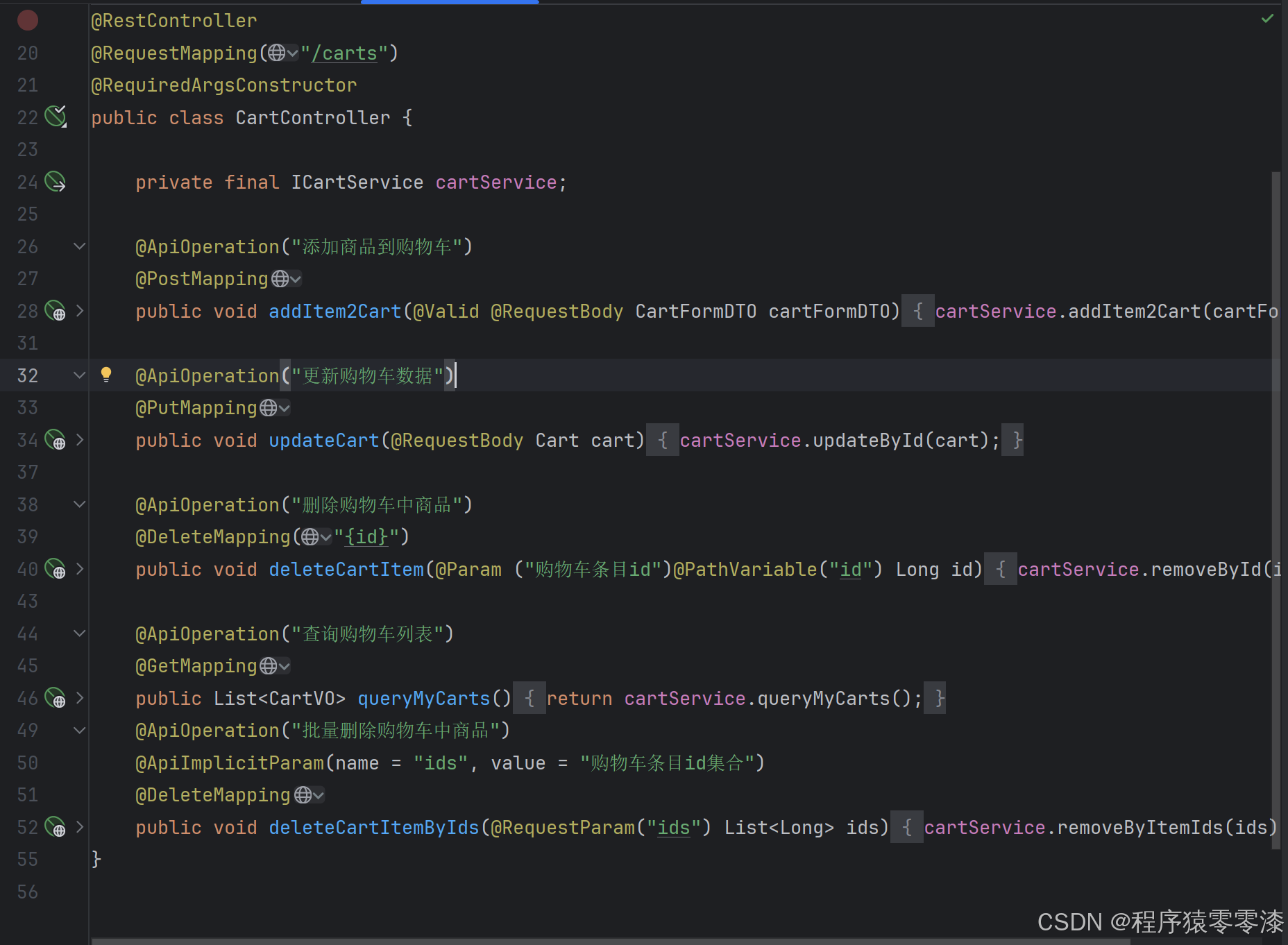
Task: Open the endpoint gutter icon on line 40
Action: click(56, 569)
